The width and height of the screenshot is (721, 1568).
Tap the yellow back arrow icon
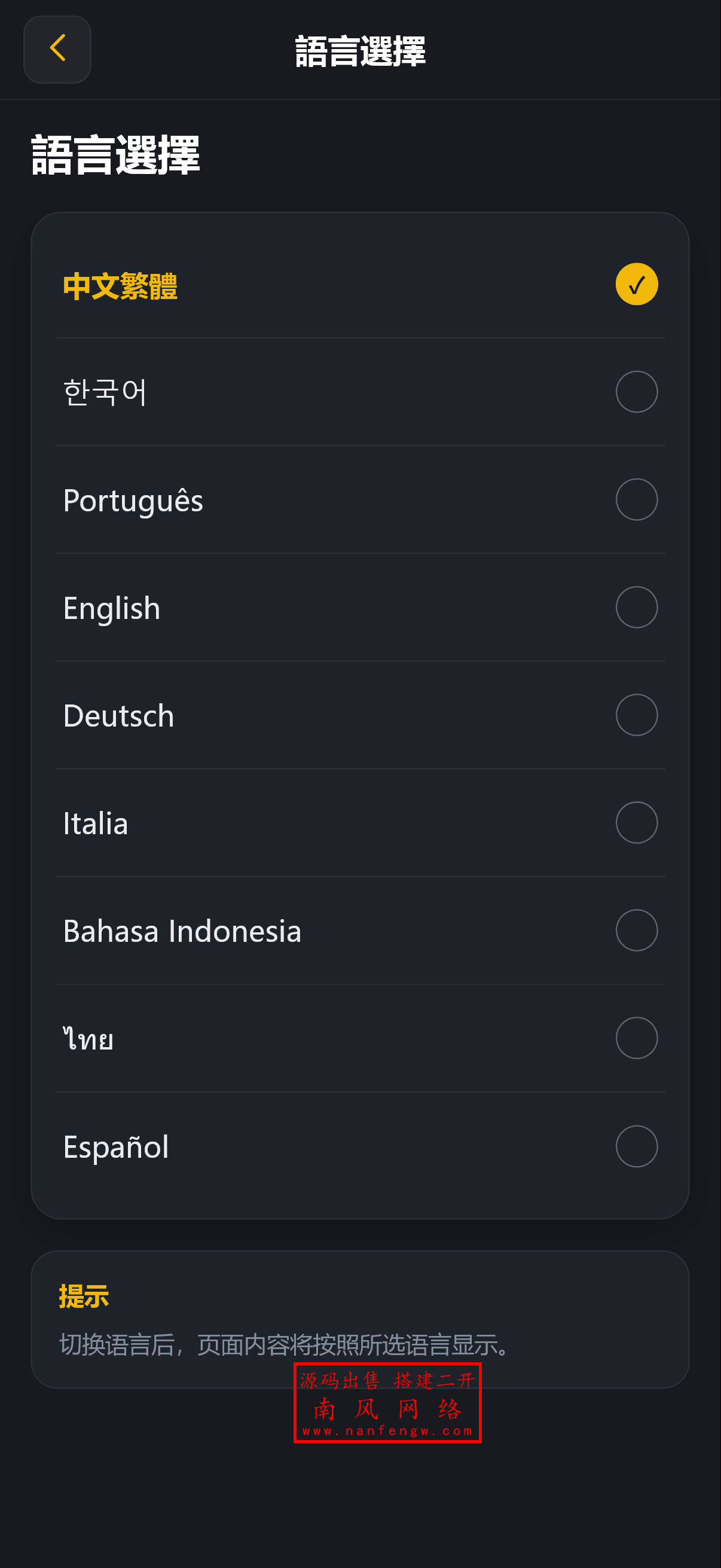(57, 48)
